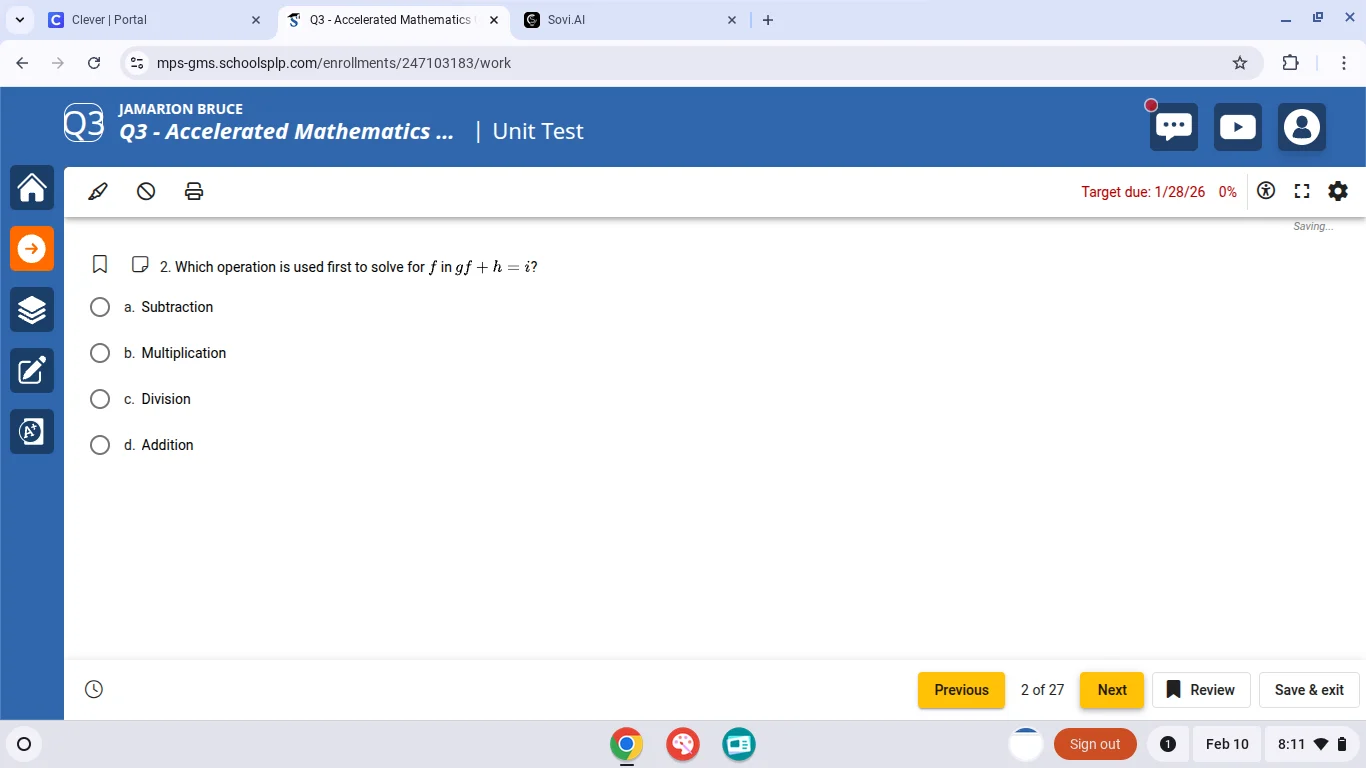The image size is (1366, 768).
Task: Open the accessibility options icon
Action: (x=1266, y=190)
